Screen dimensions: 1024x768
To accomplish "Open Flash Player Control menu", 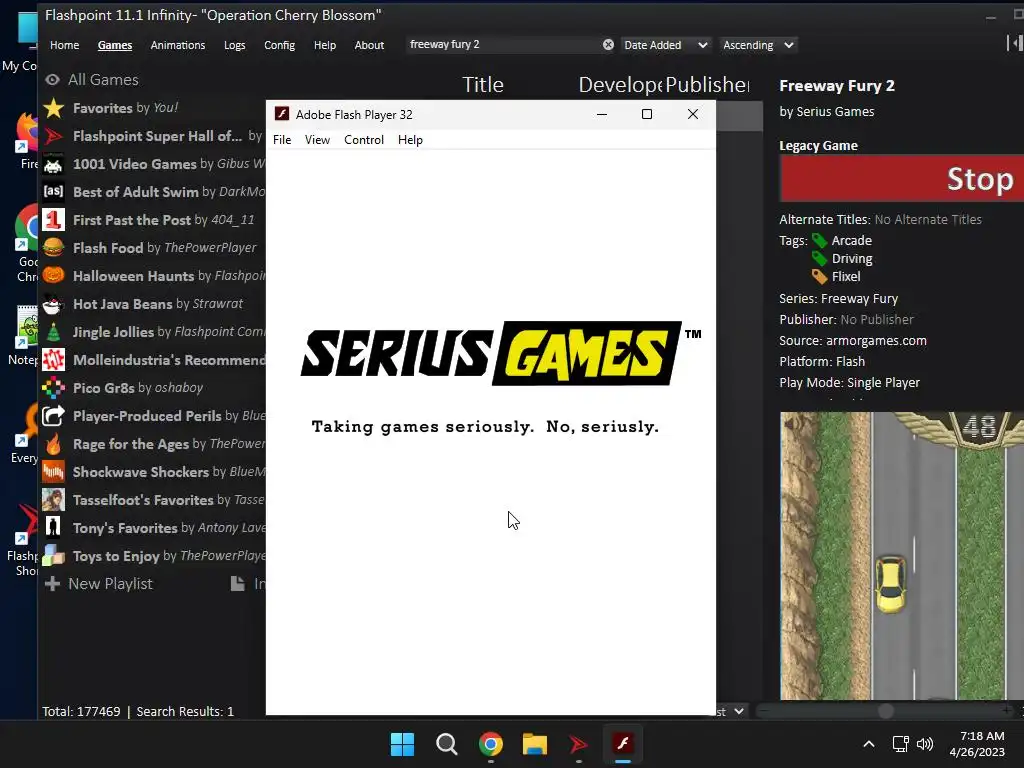I will (364, 140).
